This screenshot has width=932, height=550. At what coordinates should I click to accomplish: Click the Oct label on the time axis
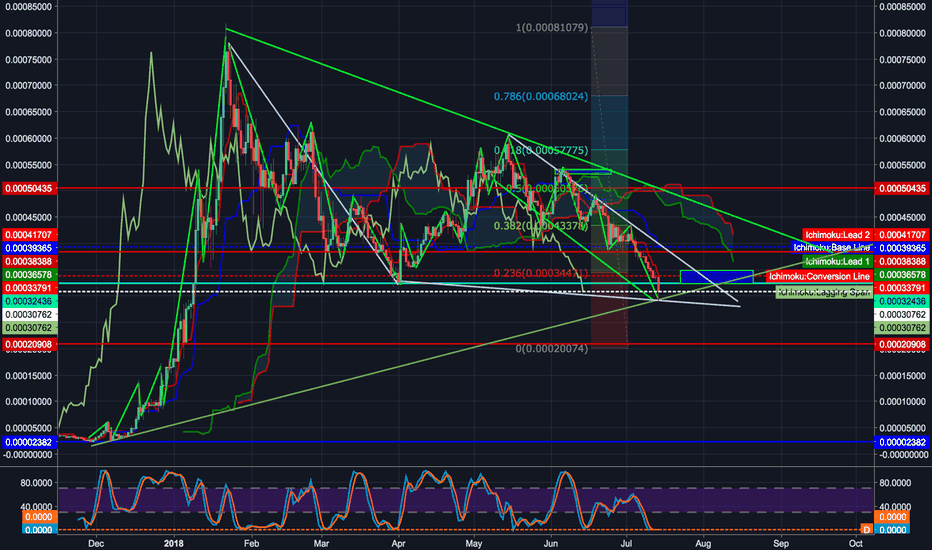(x=856, y=543)
